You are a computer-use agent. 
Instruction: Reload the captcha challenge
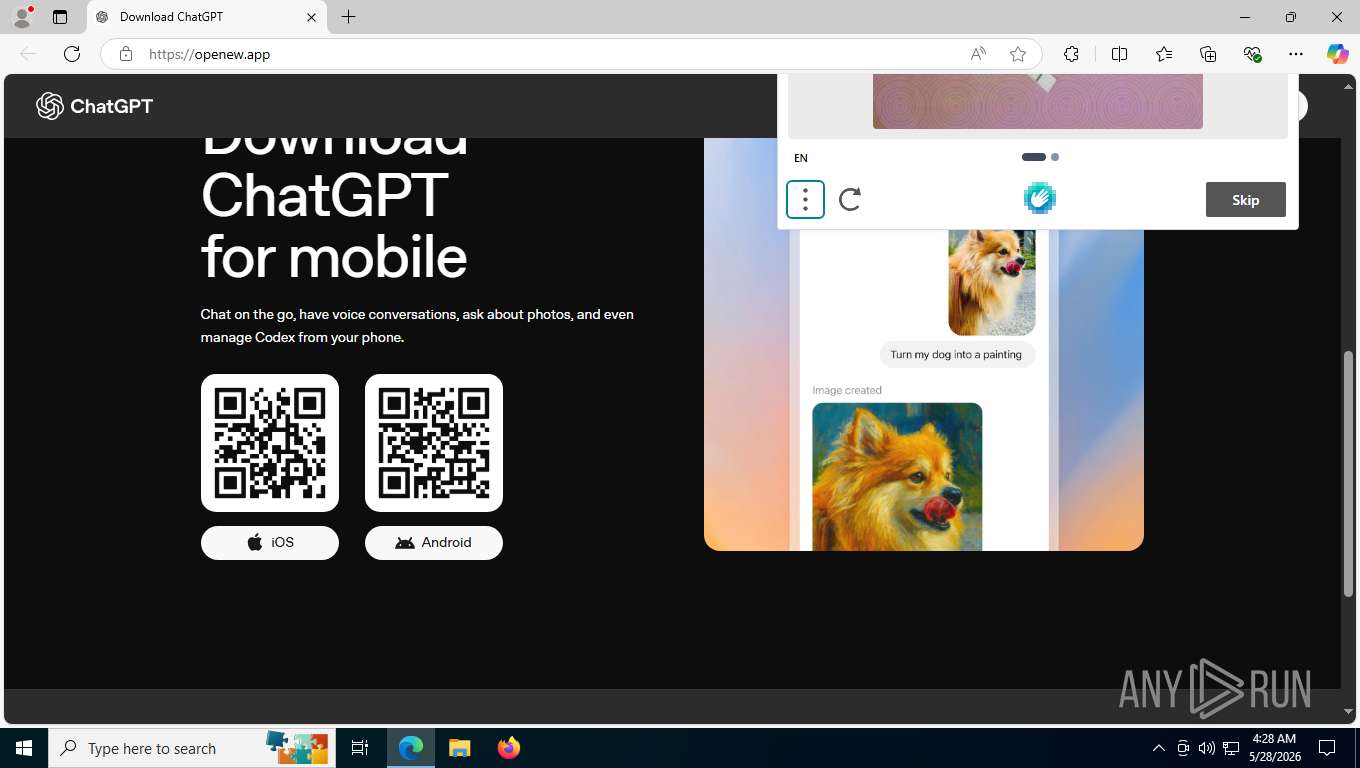coord(850,200)
